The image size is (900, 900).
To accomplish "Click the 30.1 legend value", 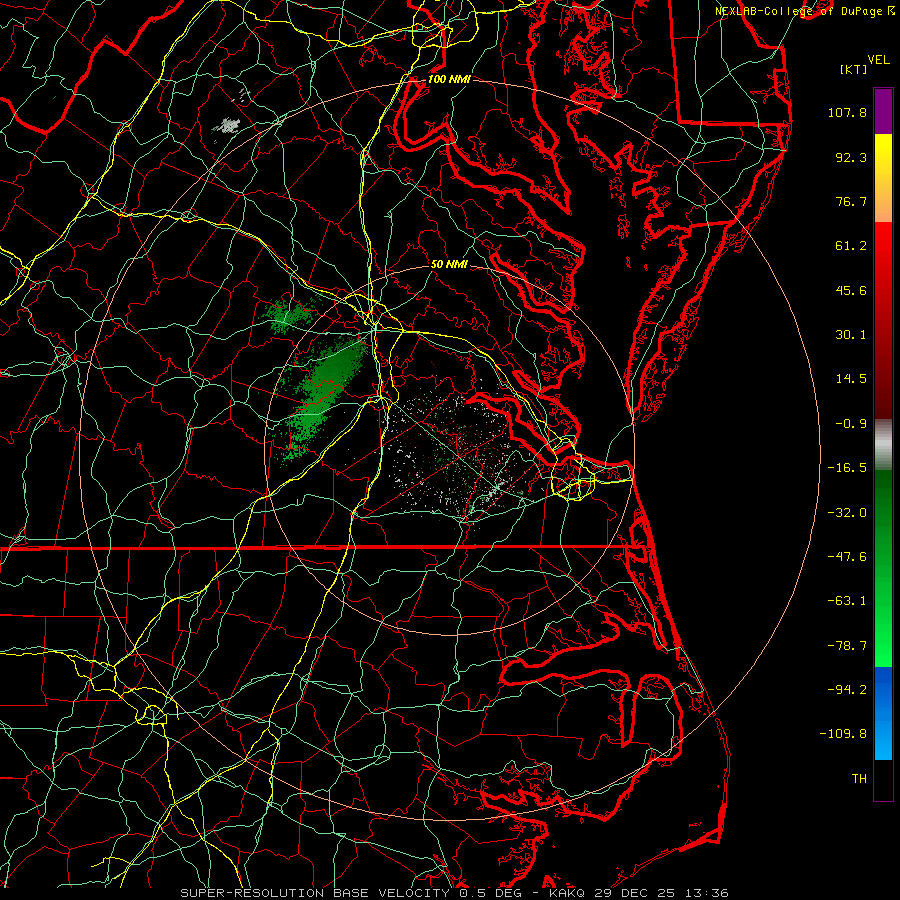I will point(851,335).
